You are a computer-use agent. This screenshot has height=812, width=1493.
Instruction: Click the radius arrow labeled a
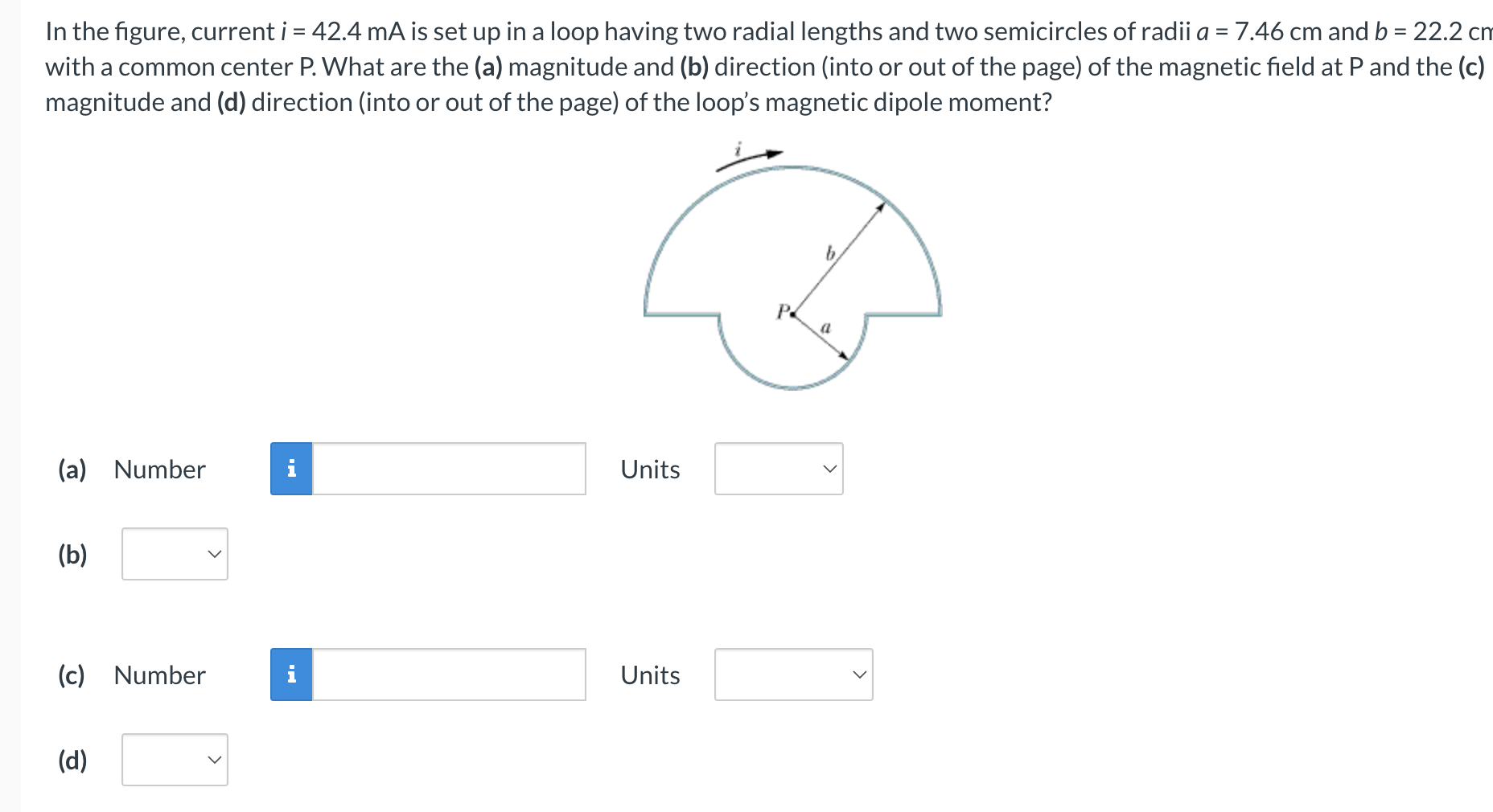(x=825, y=330)
